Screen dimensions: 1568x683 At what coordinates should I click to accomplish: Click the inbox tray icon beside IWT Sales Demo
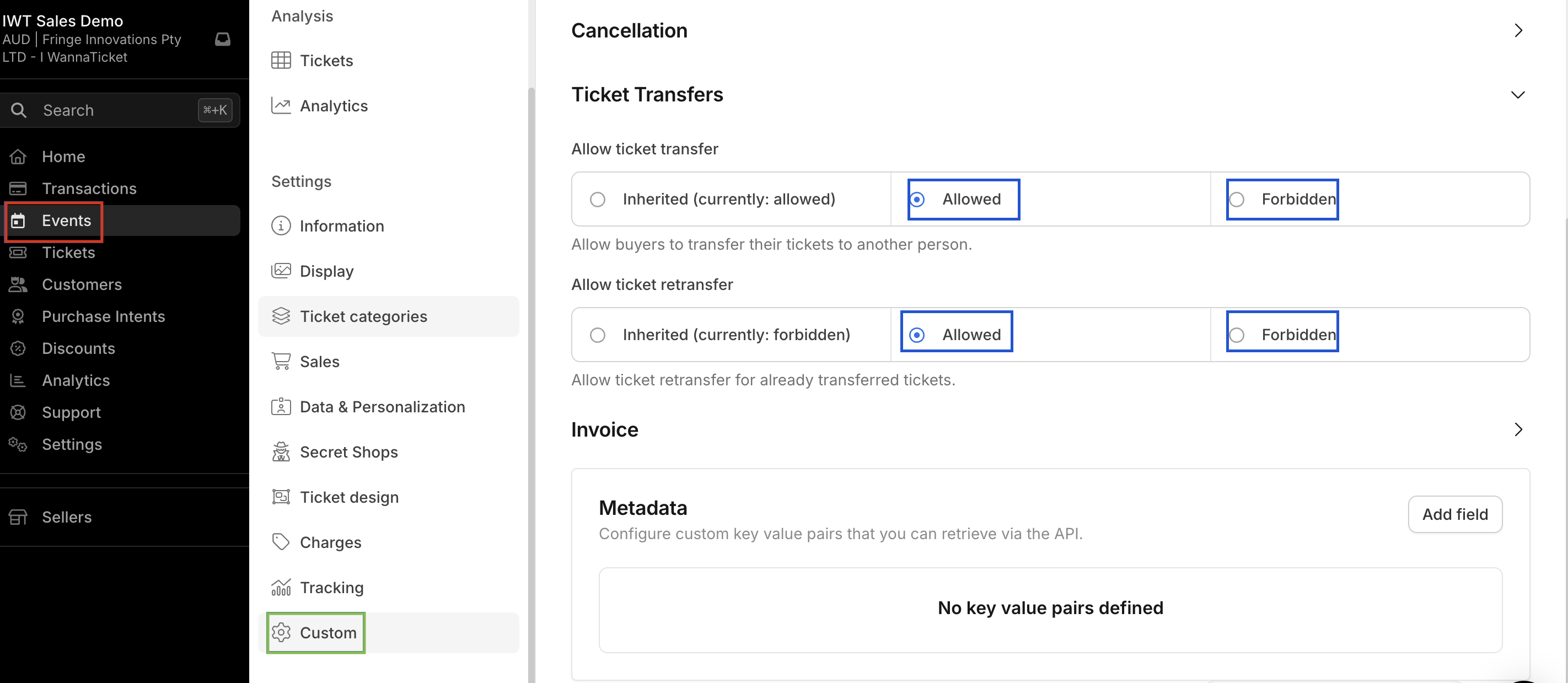click(223, 40)
